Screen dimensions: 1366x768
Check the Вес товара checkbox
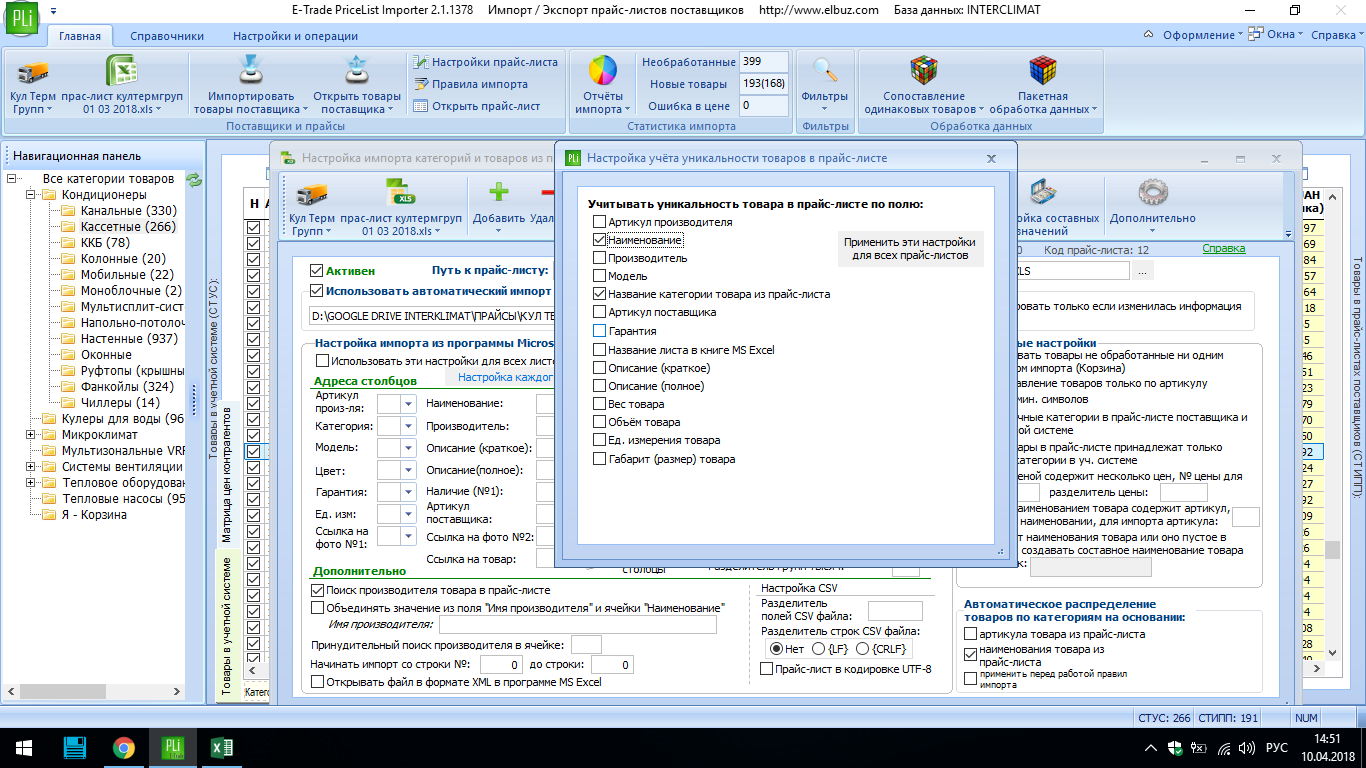pos(599,404)
